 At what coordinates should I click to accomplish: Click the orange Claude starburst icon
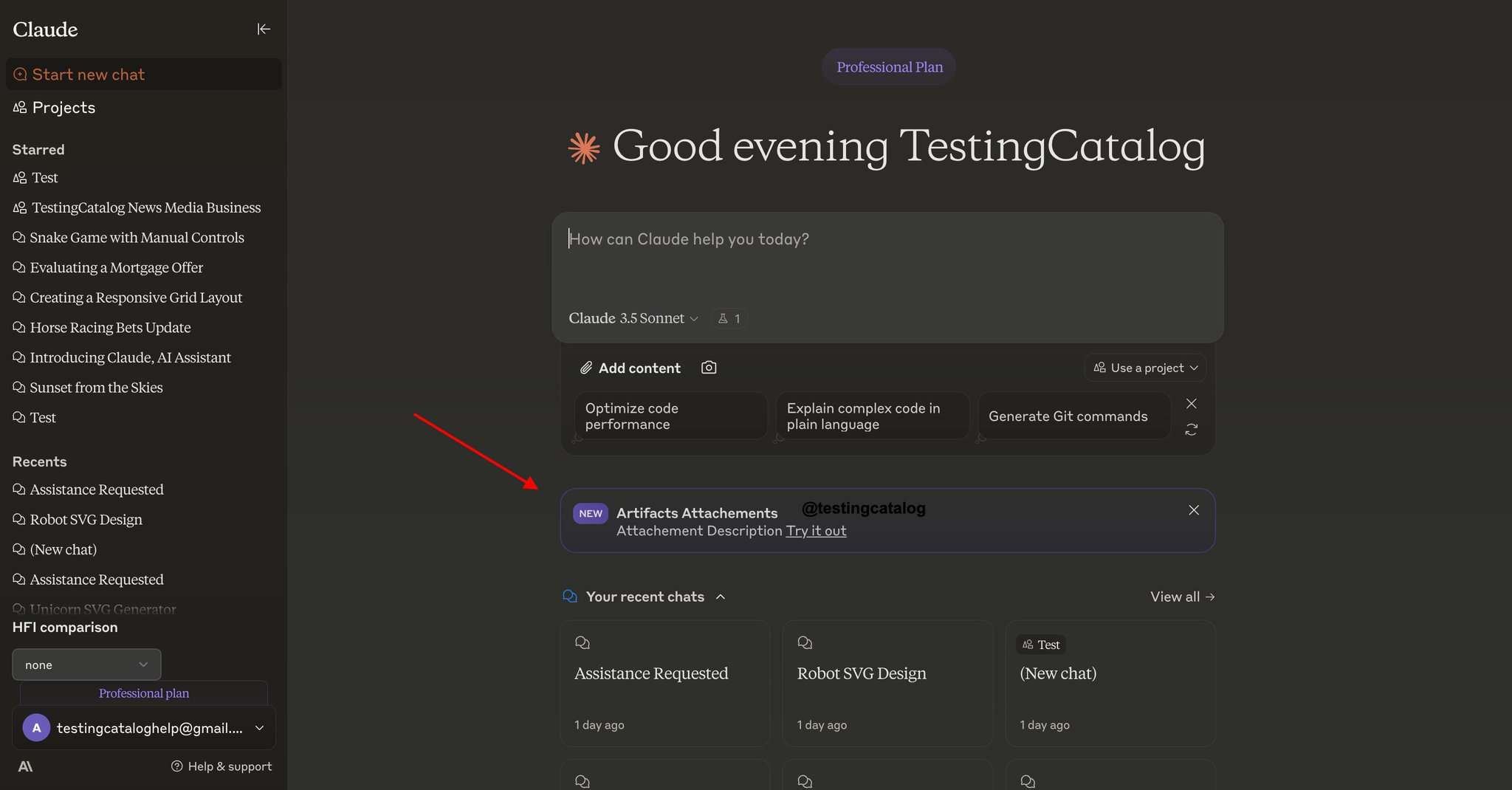pyautogui.click(x=584, y=148)
